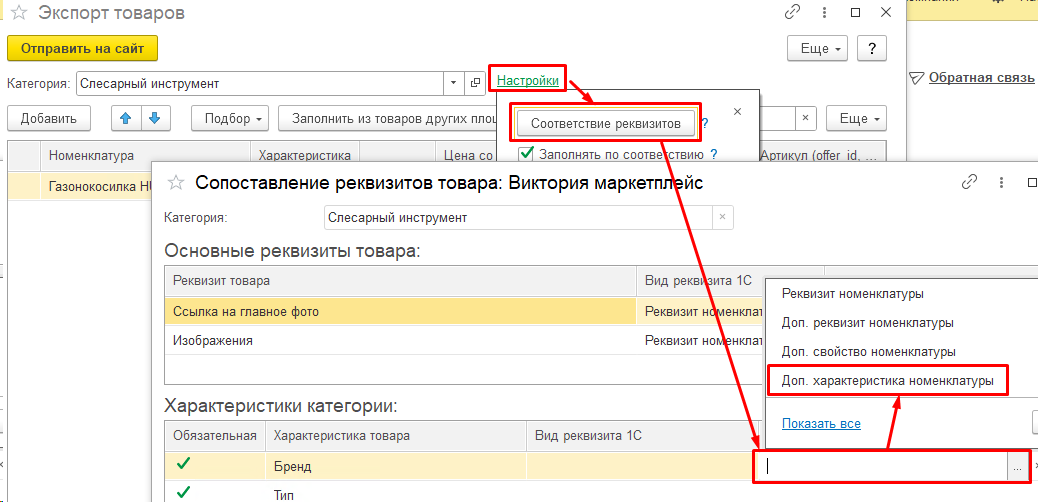The width and height of the screenshot is (1038, 502).
Task: Toggle the Заполнять по соответствию checkbox
Action: tap(527, 154)
